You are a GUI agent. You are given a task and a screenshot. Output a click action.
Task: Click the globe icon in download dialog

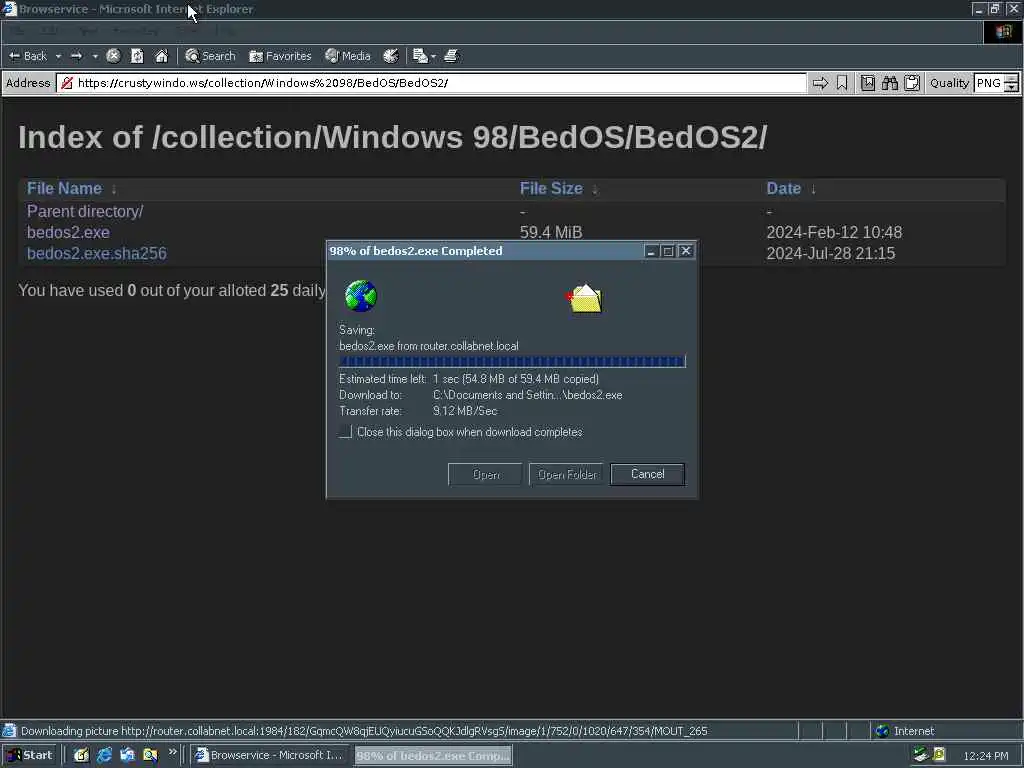360,296
